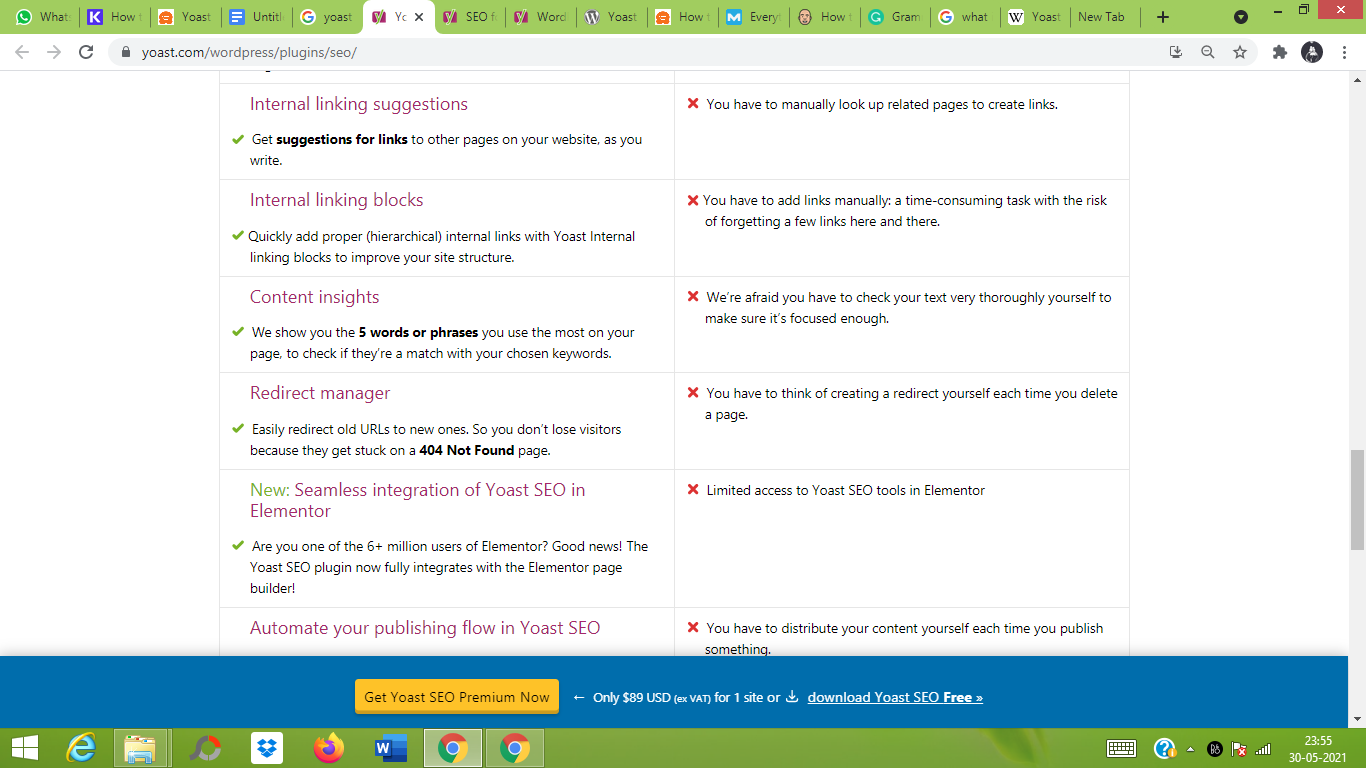1366x768 pixels.
Task: Click the help question mark tray icon
Action: click(1165, 748)
